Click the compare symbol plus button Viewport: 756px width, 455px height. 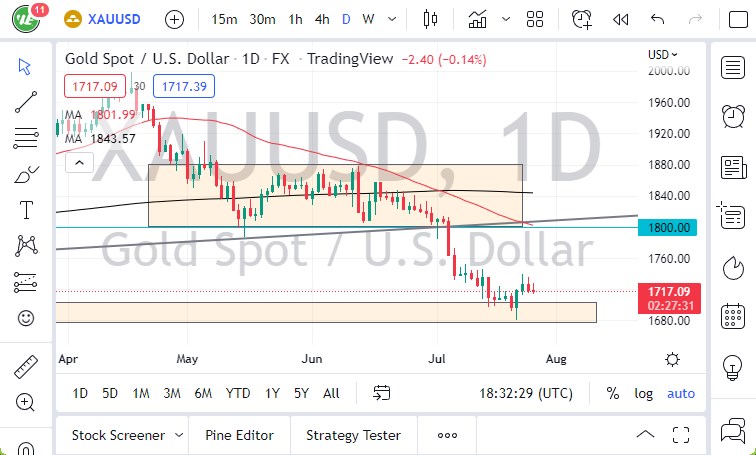pyautogui.click(x=174, y=19)
